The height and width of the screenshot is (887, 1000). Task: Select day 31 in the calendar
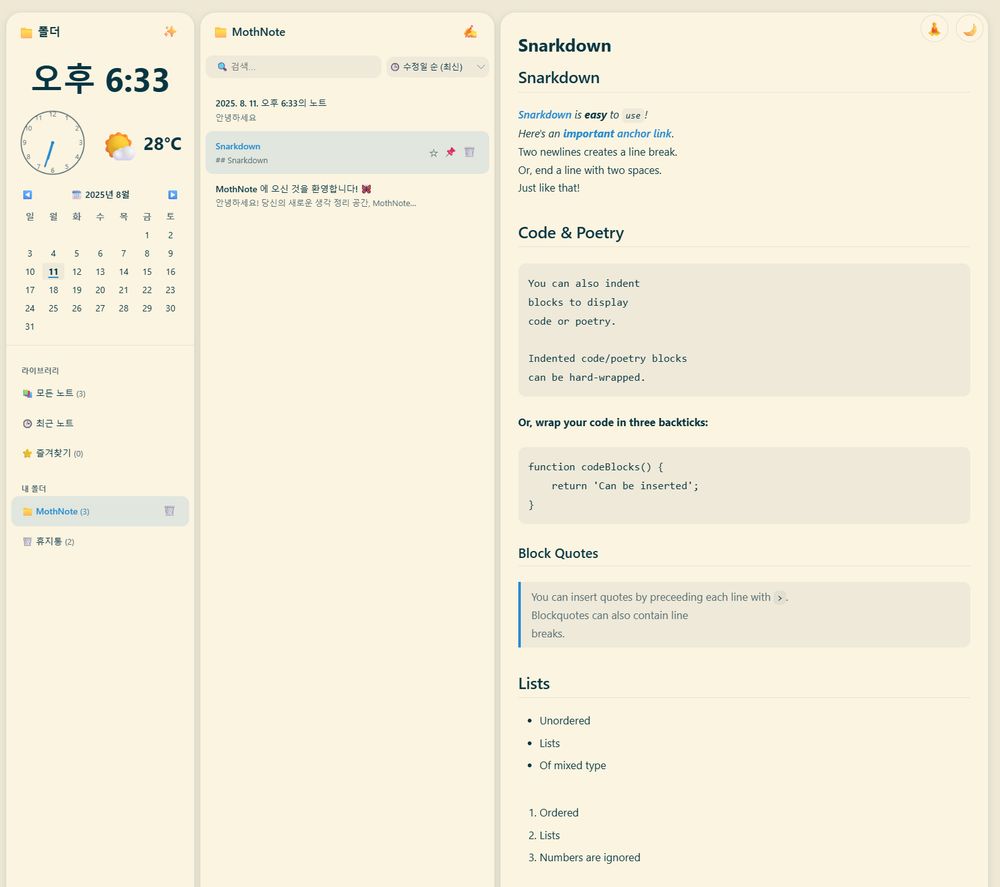(x=30, y=326)
